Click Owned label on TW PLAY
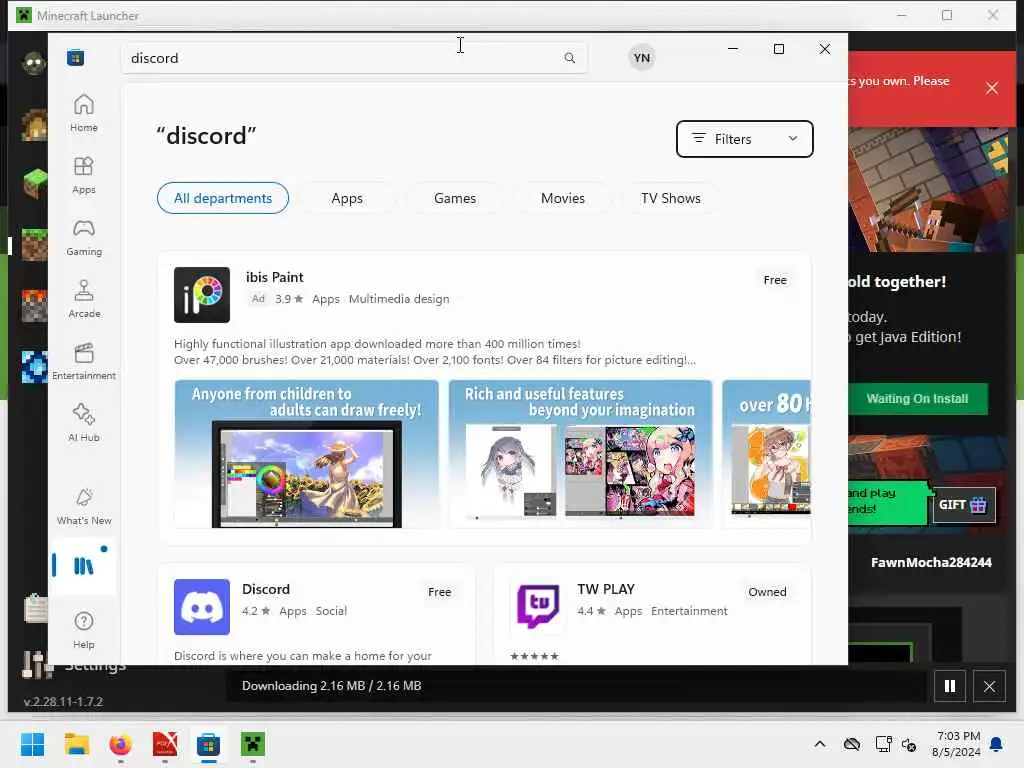This screenshot has width=1024, height=768. pos(767,592)
